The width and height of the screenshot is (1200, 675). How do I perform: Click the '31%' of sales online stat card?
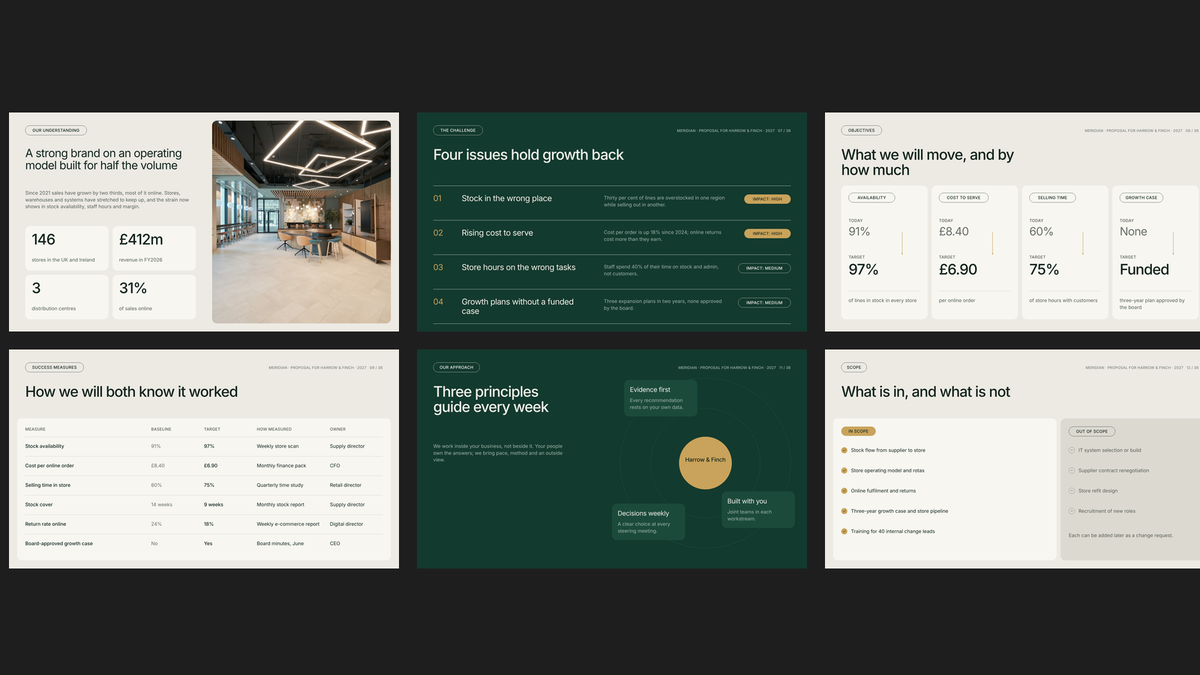pyautogui.click(x=154, y=297)
